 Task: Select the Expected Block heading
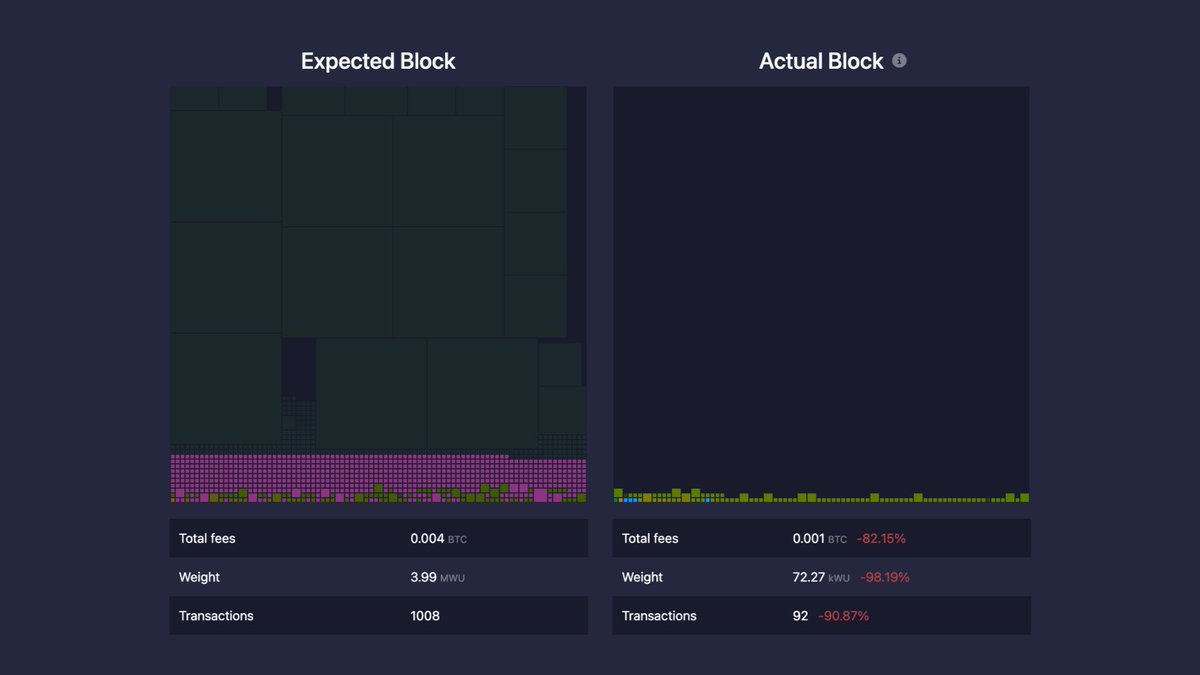(x=377, y=61)
